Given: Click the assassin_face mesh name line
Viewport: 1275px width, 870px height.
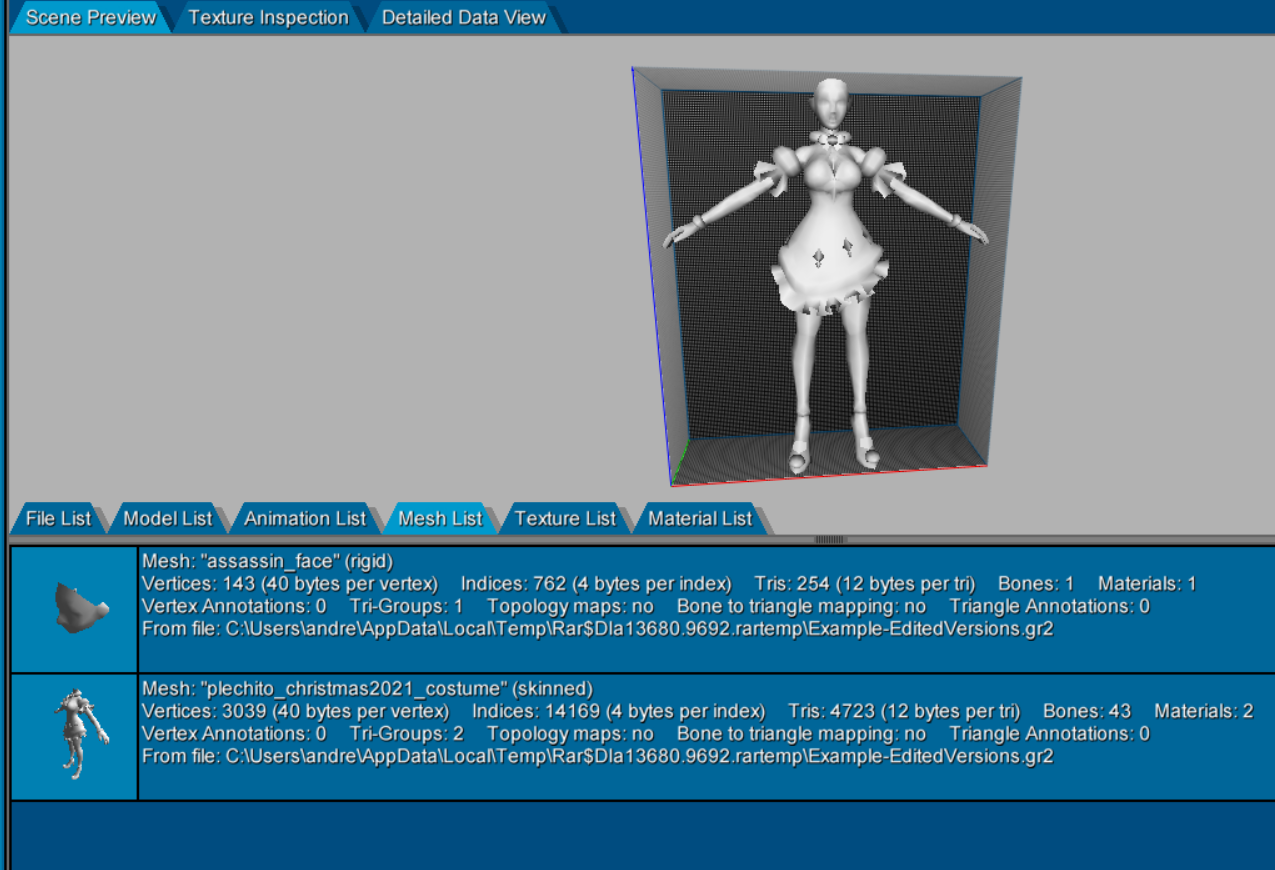Looking at the screenshot, I should tap(261, 561).
